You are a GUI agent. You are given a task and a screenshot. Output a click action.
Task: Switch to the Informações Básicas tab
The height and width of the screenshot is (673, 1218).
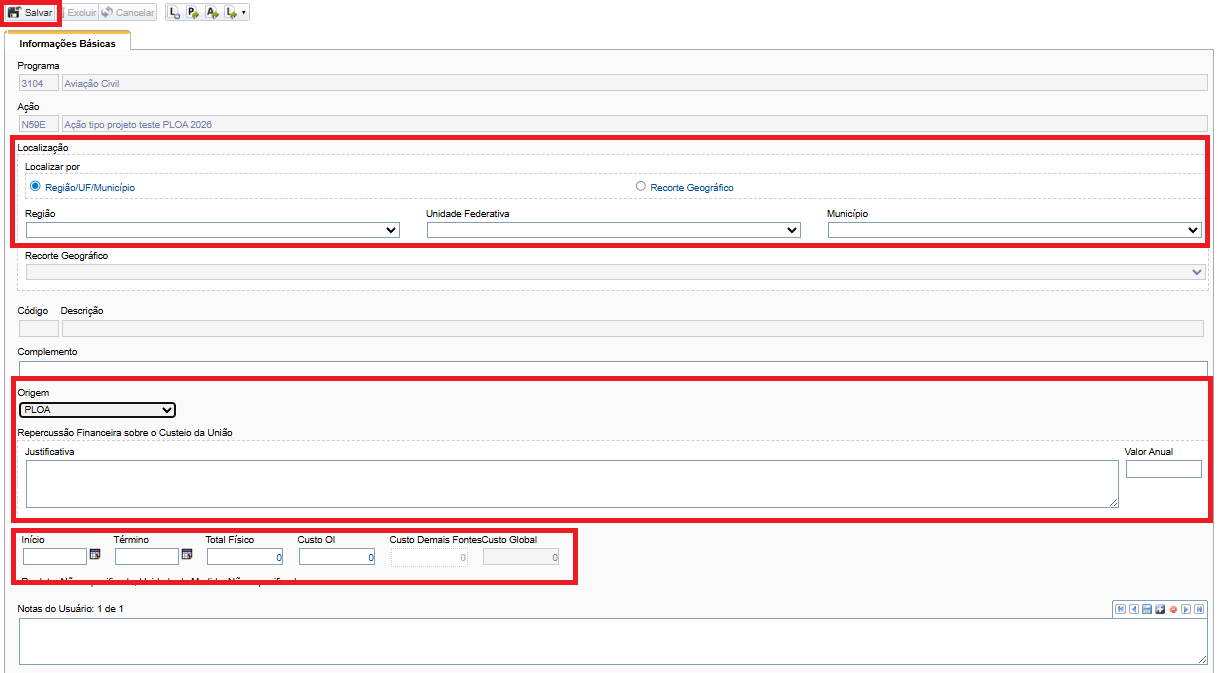pos(67,44)
